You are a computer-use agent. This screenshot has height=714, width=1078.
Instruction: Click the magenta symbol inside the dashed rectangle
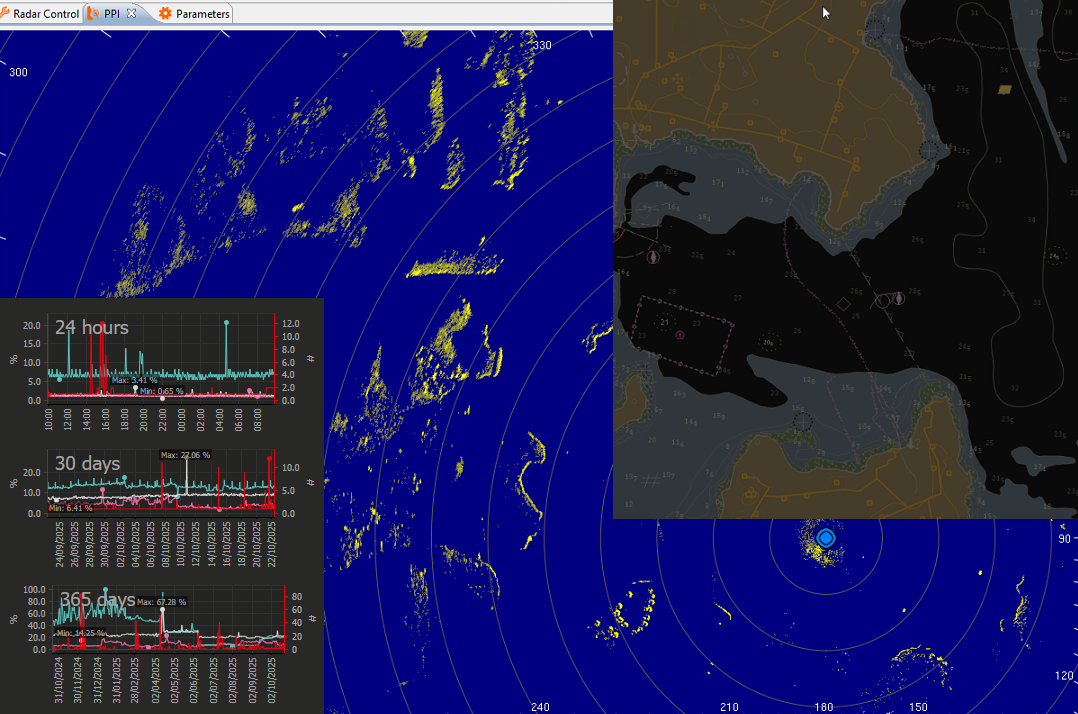coord(680,335)
